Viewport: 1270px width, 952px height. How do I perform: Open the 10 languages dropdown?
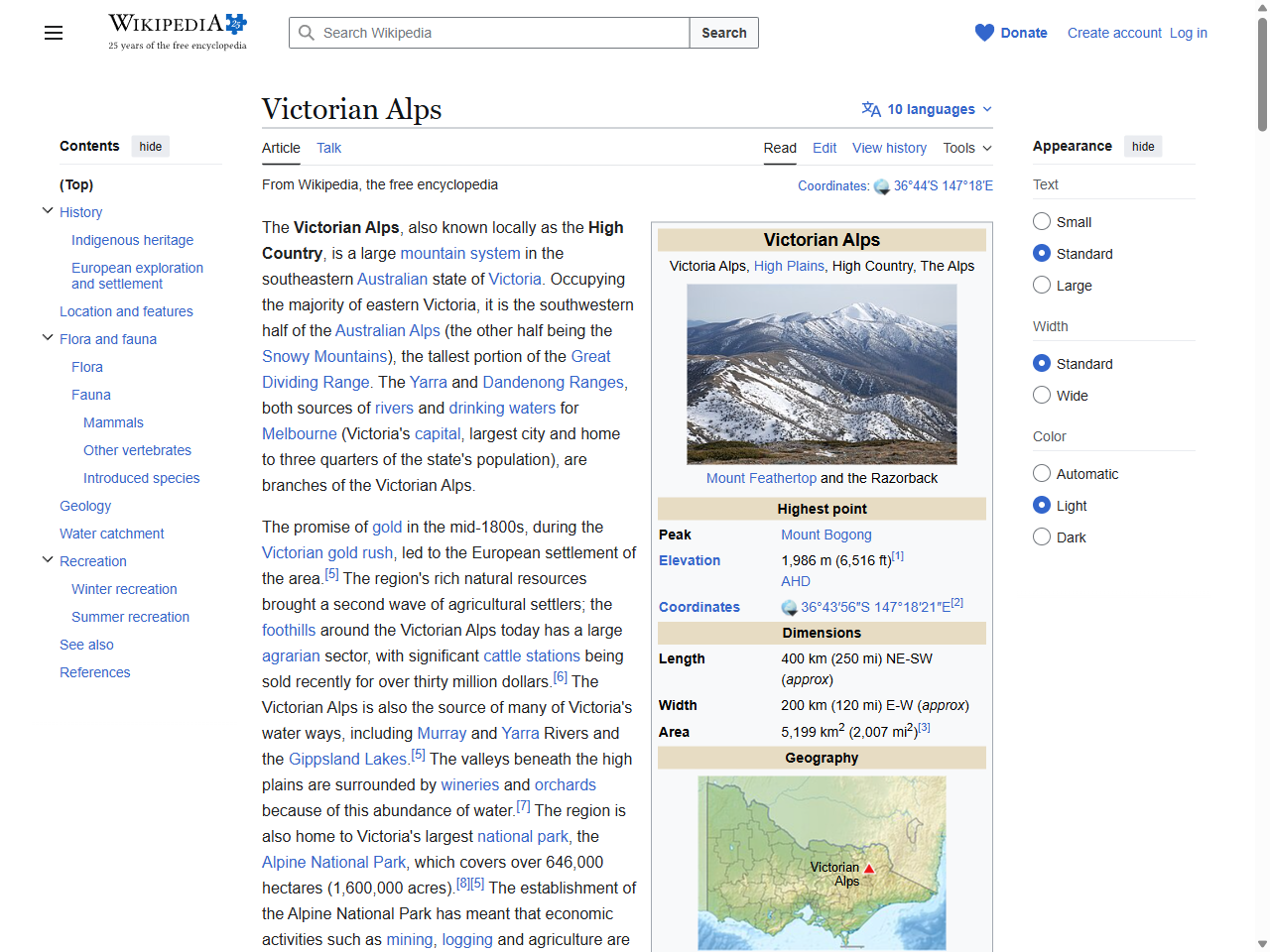tap(927, 109)
